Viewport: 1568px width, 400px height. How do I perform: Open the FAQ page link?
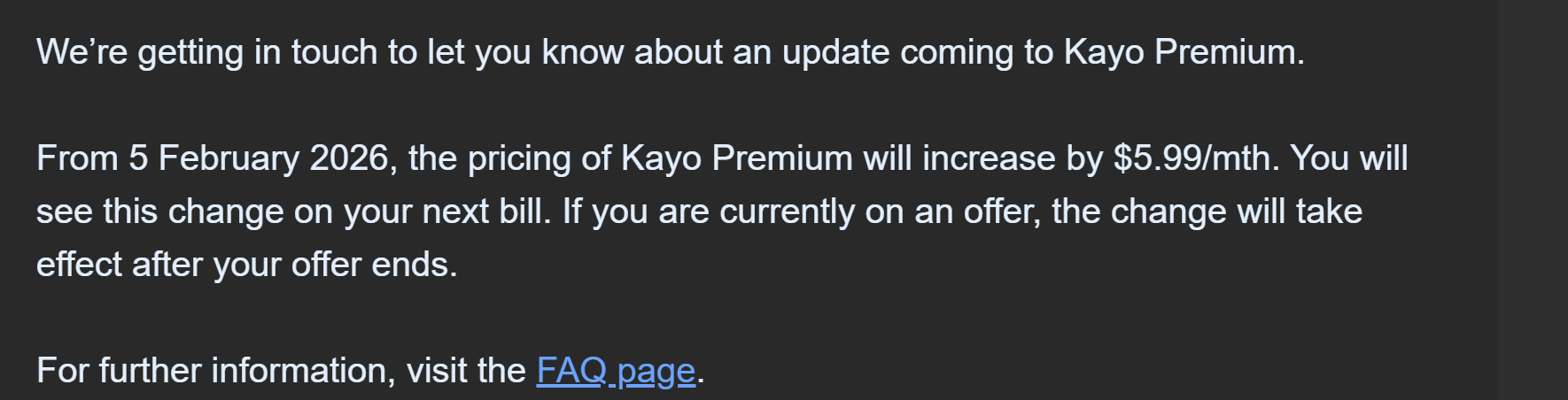[x=616, y=371]
